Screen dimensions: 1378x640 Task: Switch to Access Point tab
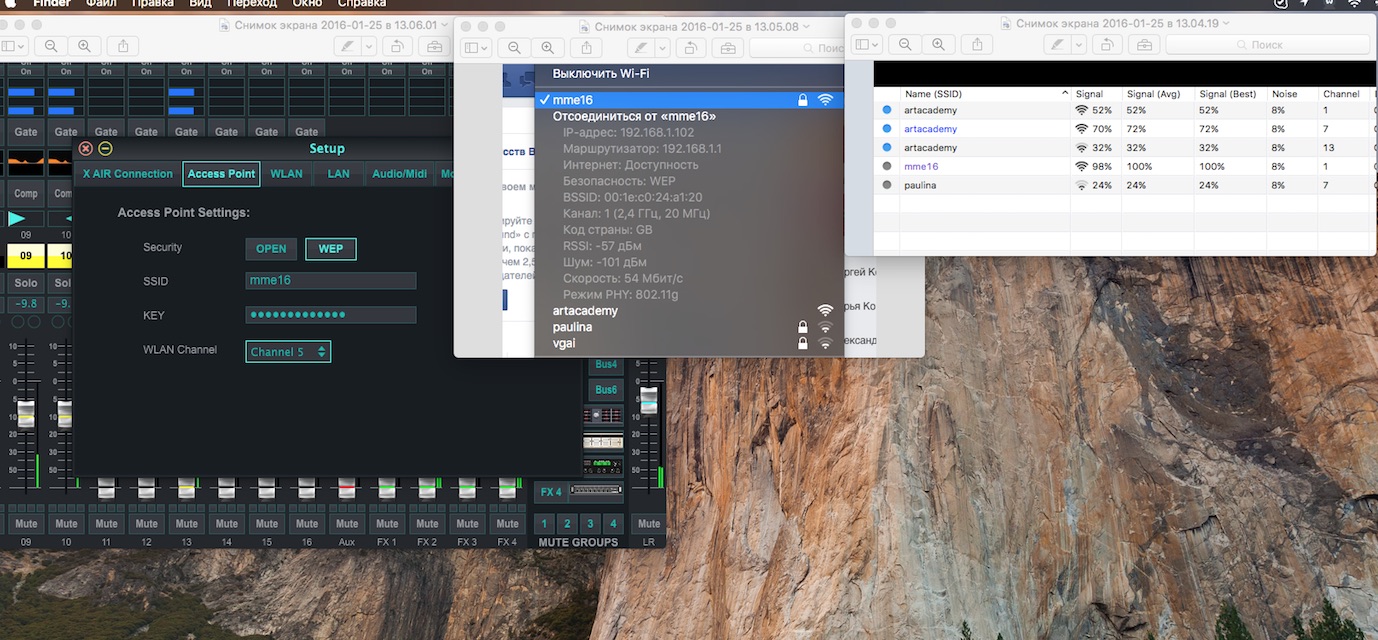pyautogui.click(x=221, y=174)
